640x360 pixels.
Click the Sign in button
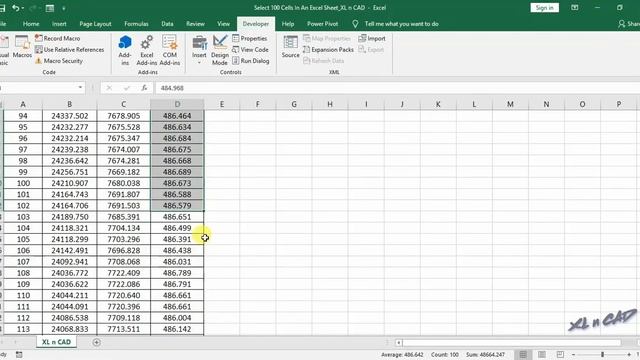pyautogui.click(x=544, y=8)
